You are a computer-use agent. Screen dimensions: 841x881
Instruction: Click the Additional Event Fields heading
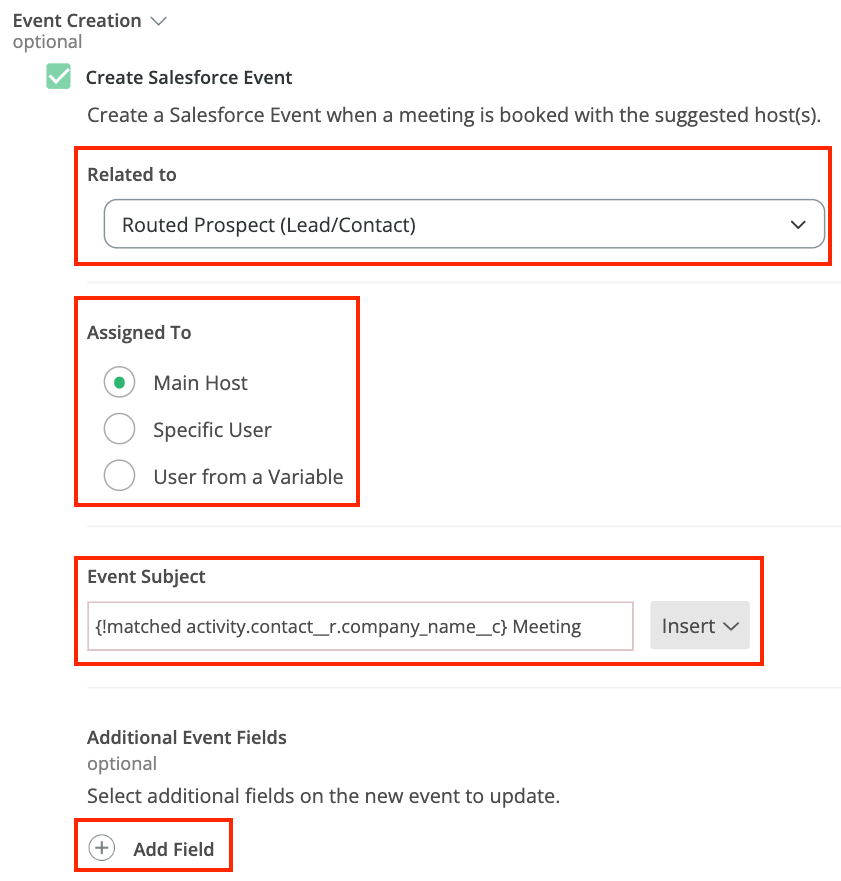[x=187, y=738]
